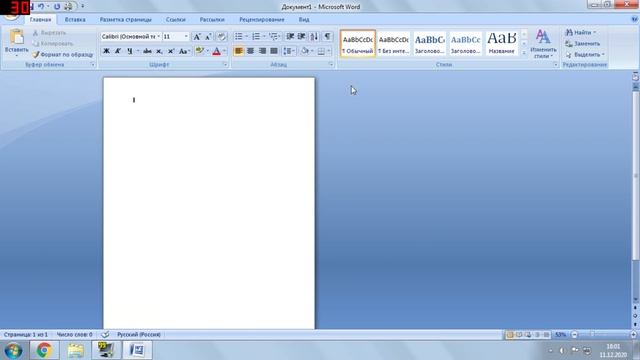Open the highlight color dropdown arrow
Image resolution: width=640 pixels, height=360 pixels.
pos(207,51)
